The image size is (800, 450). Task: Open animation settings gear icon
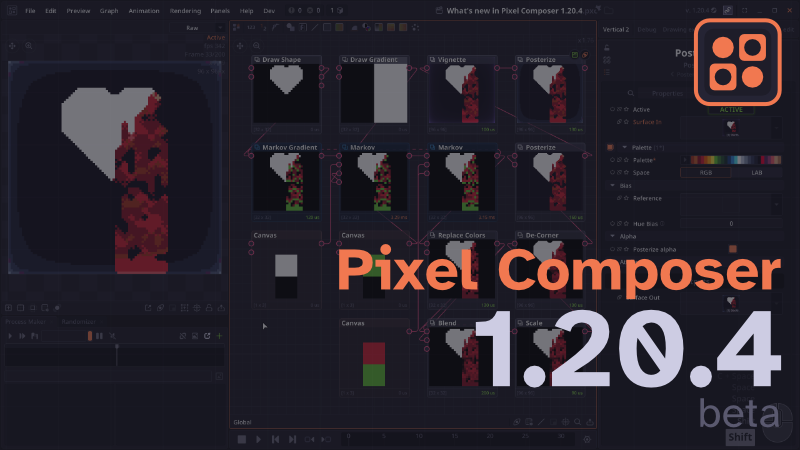[x=587, y=439]
